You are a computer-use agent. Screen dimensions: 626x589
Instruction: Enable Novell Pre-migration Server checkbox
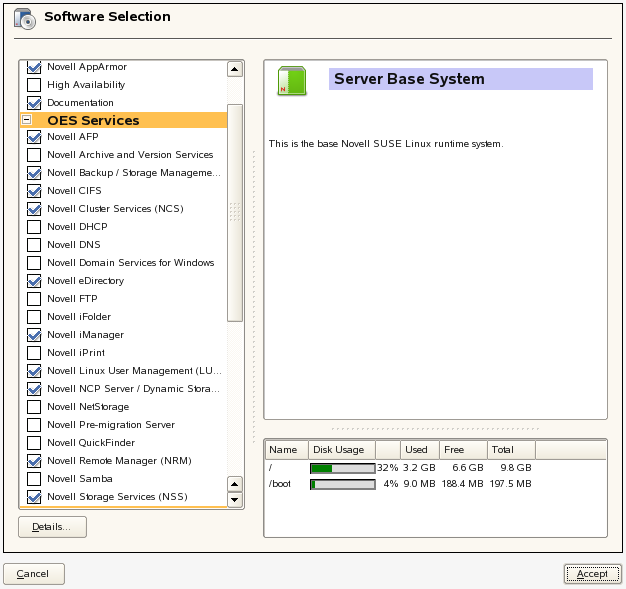click(x=34, y=424)
